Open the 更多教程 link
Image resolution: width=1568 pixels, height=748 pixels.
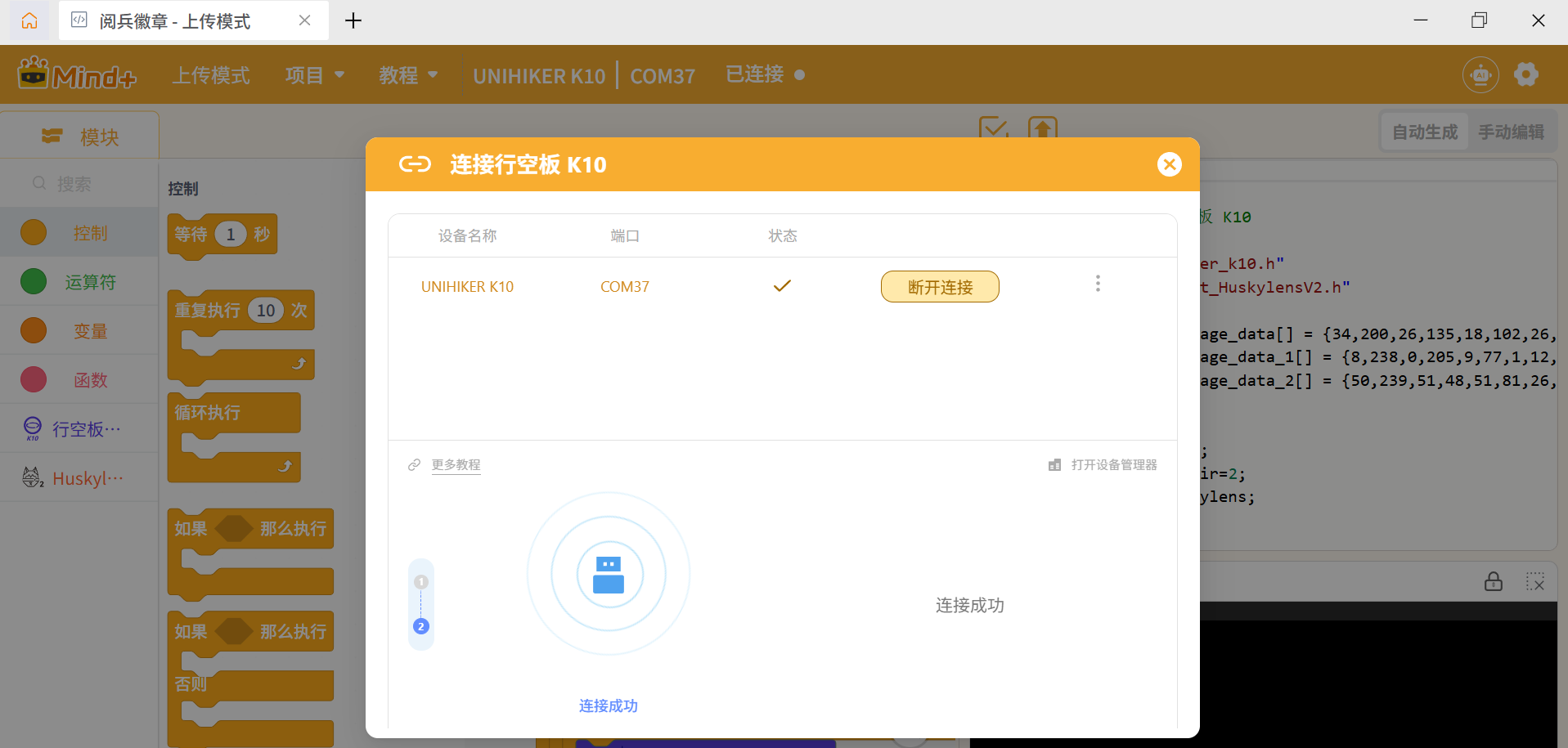456,465
